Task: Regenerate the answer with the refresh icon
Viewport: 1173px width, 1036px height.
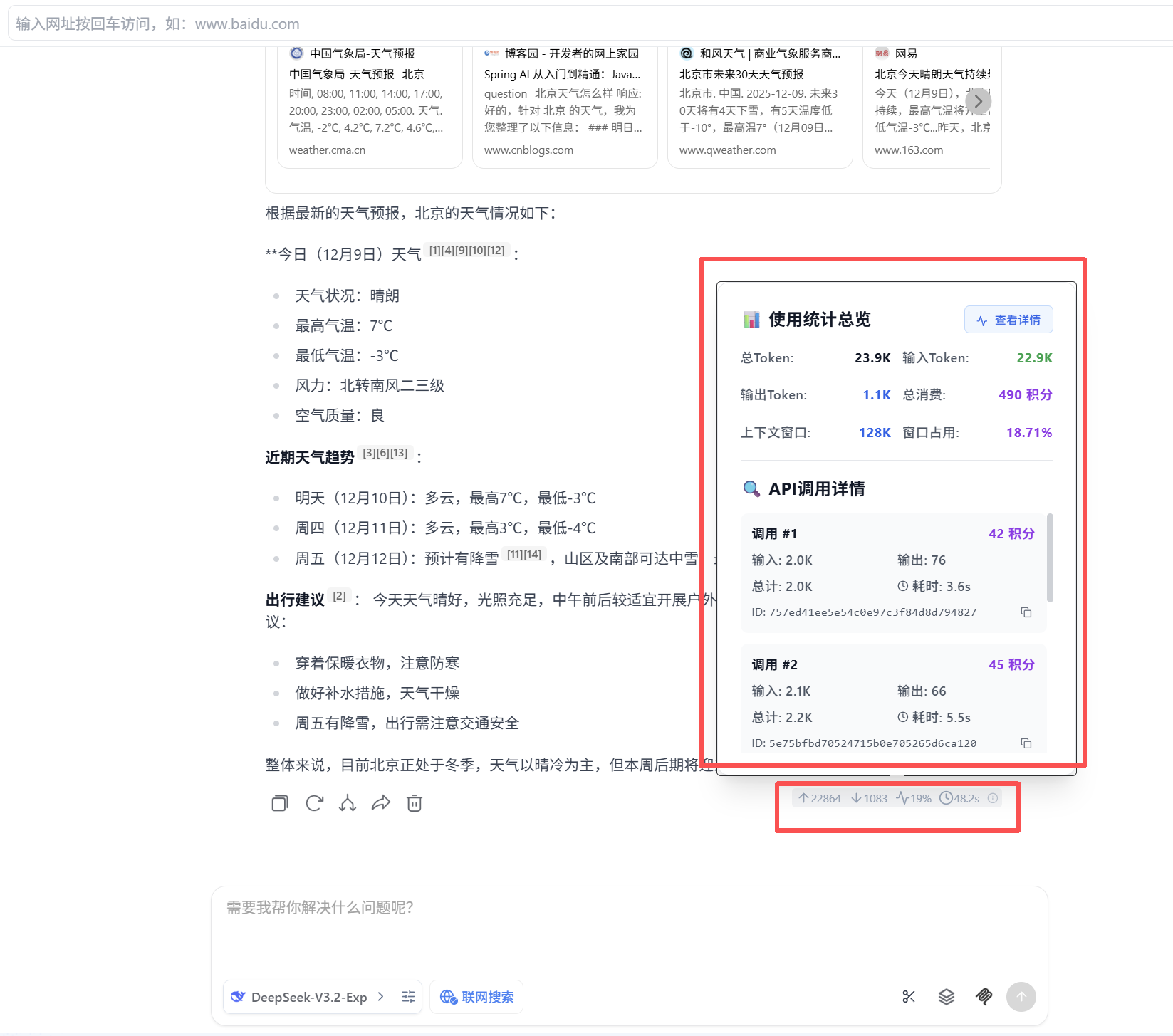Action: tap(314, 803)
